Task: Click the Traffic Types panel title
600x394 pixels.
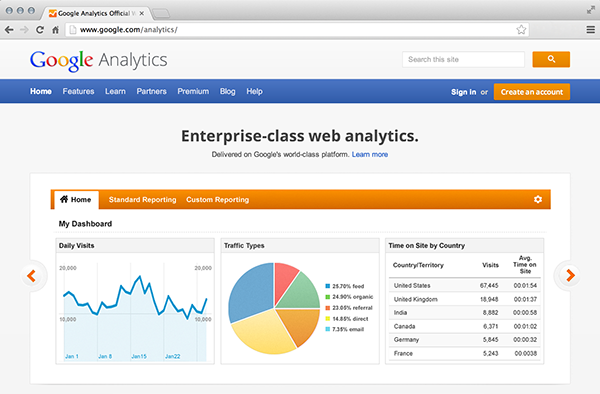Action: [244, 246]
